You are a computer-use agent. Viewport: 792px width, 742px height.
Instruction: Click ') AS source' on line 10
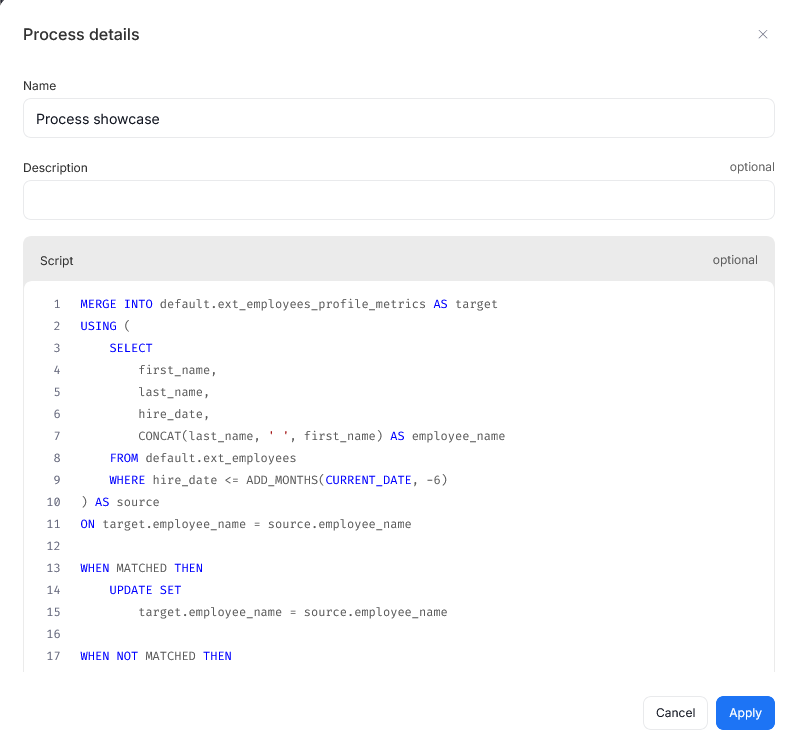(120, 502)
